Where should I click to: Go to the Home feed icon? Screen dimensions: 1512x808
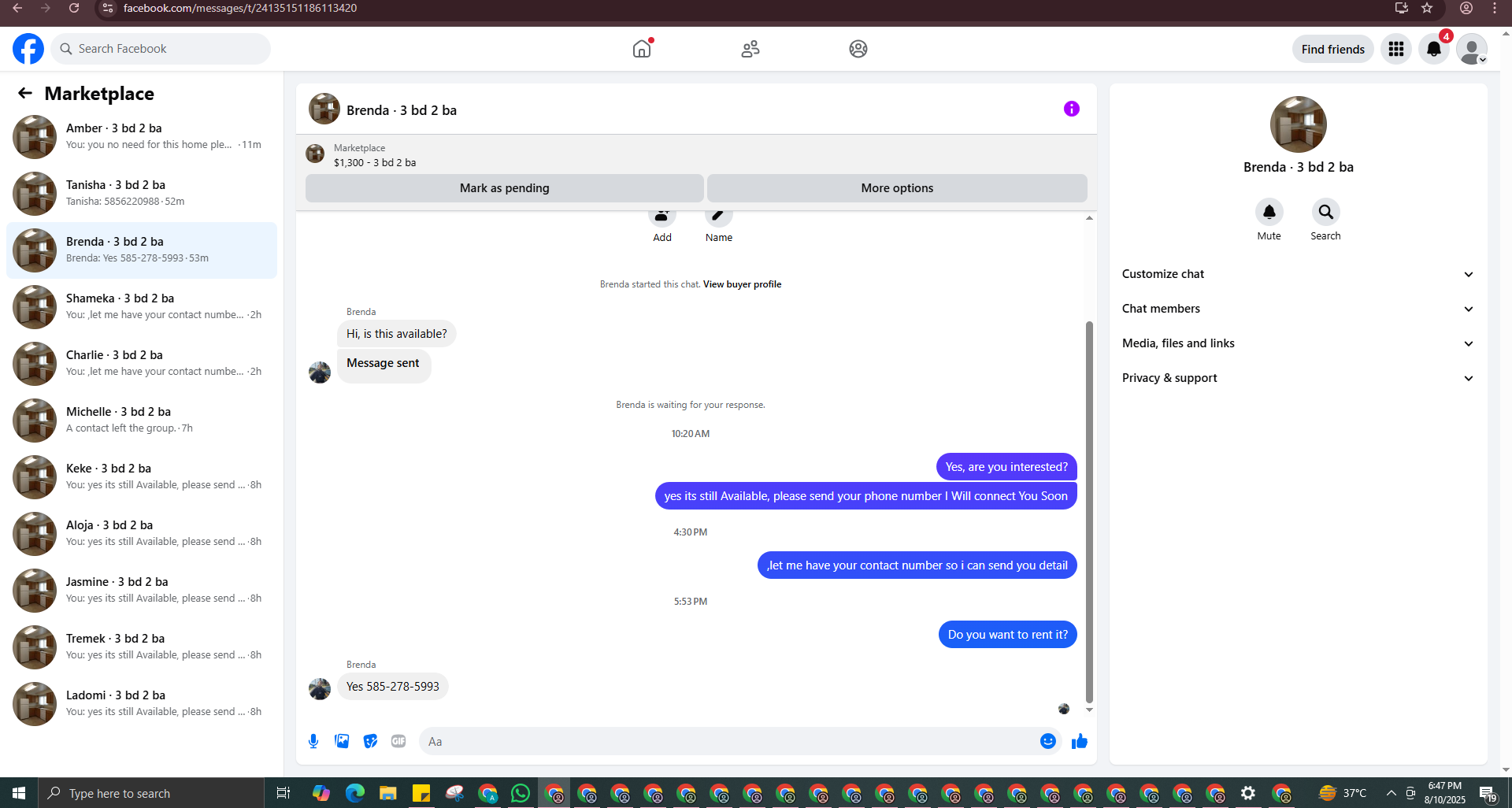[x=642, y=49]
